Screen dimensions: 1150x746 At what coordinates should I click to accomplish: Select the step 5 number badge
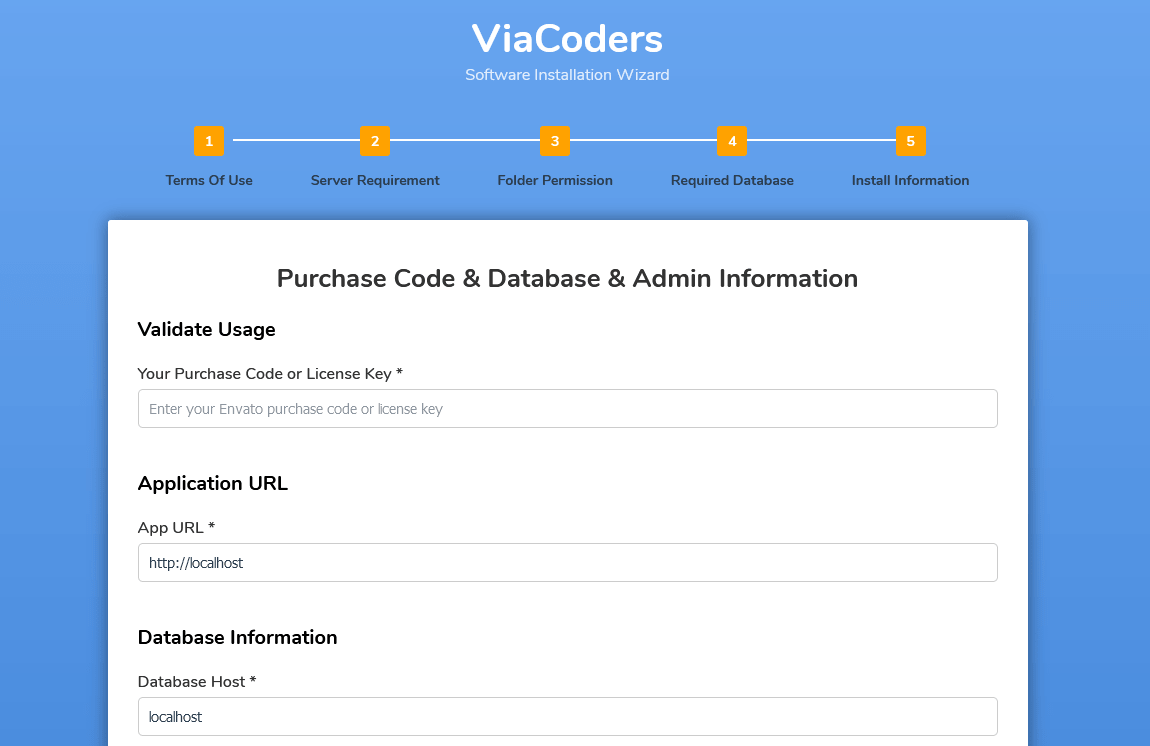click(910, 141)
